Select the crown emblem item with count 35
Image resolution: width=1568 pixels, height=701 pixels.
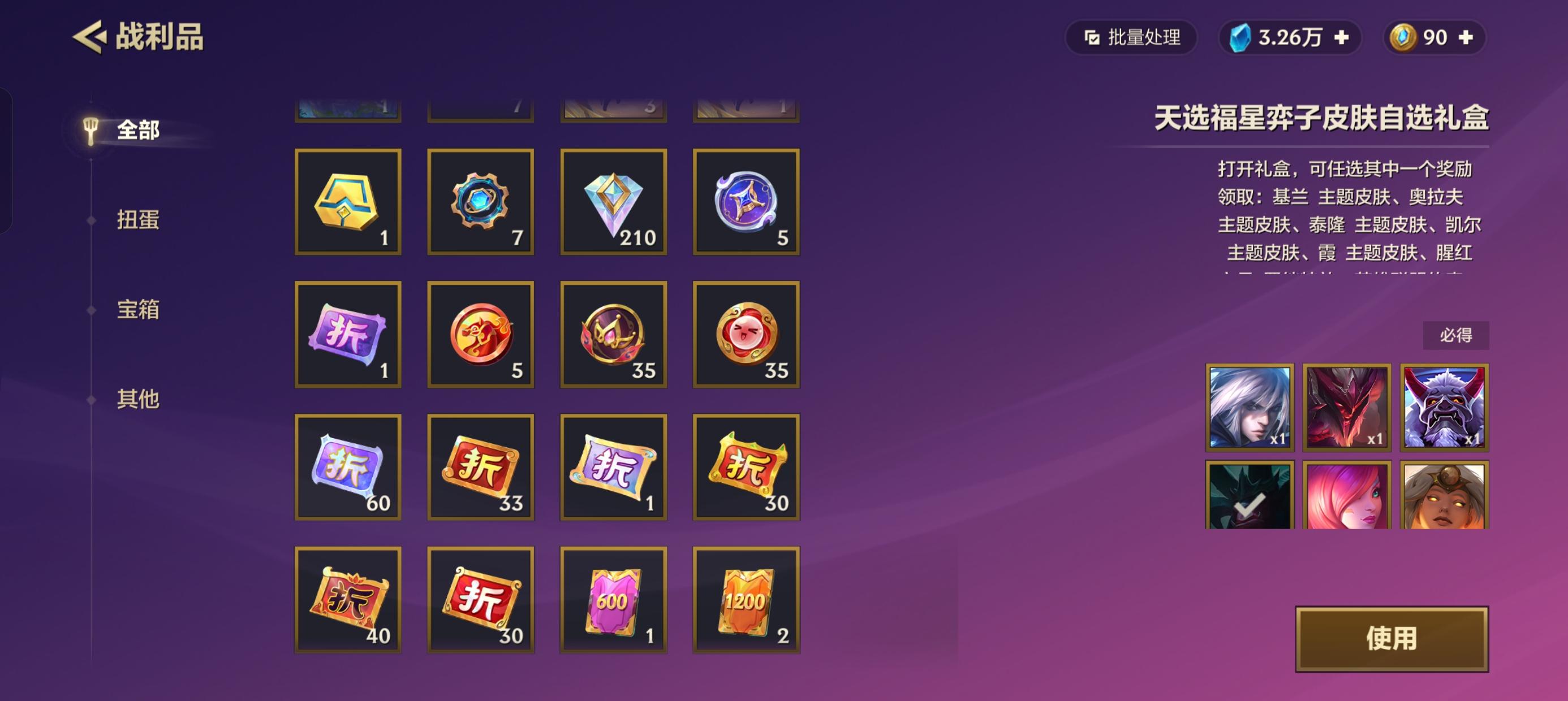pos(613,335)
